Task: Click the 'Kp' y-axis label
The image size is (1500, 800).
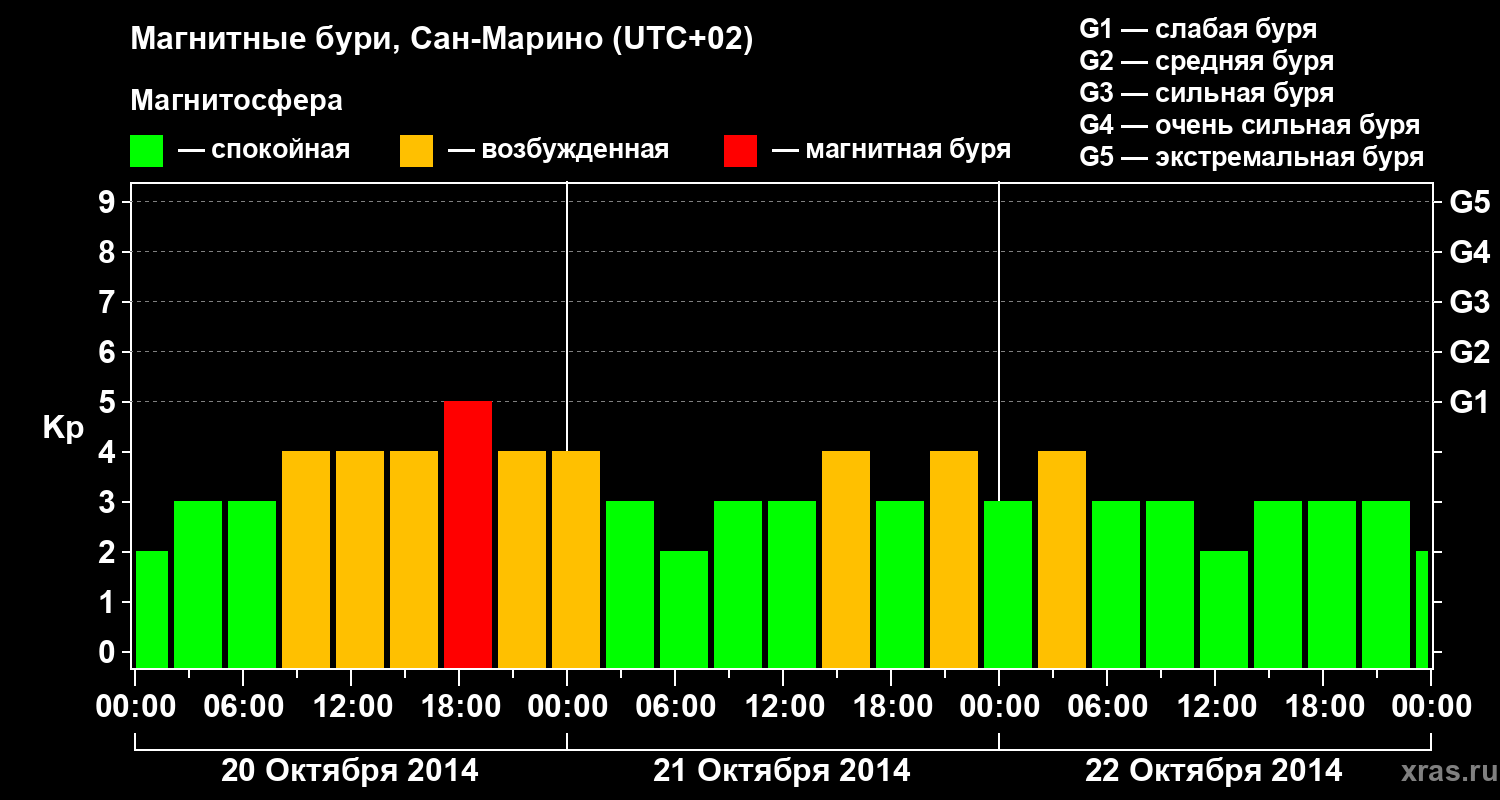Action: coord(64,428)
